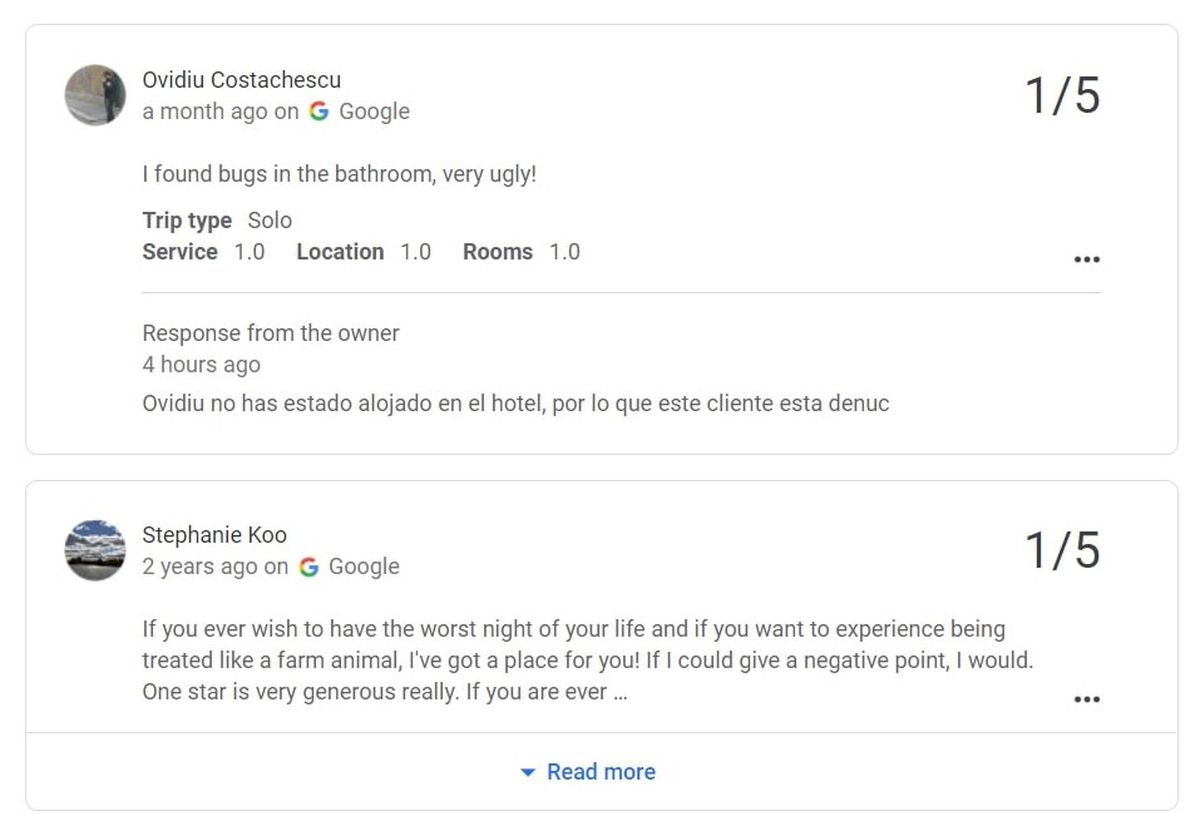Click the Google G icon on Ovidiu's review
Screen dimensions: 1200x826
pos(319,112)
